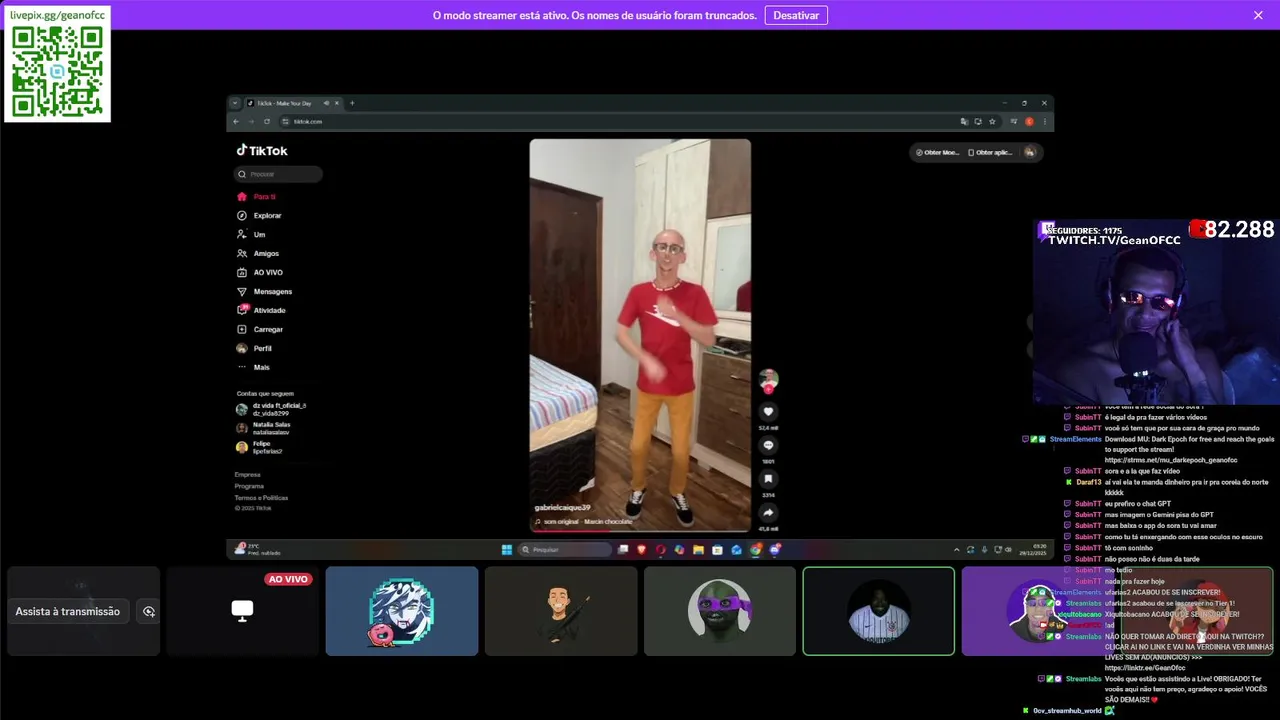Click the pop-out icon beside Assista à transmissão

149,611
